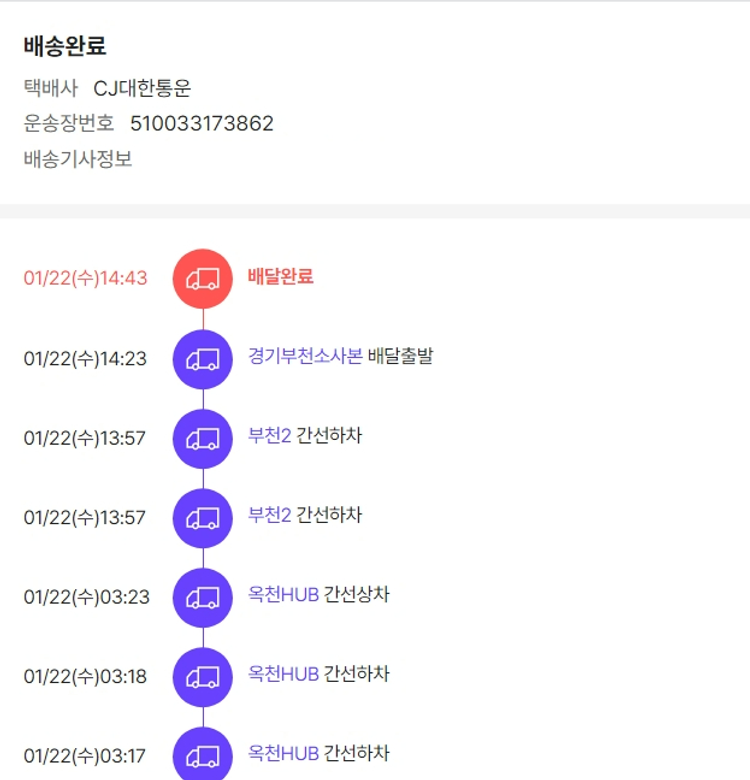Click the truck icon beside 경기부천소사본 배달출발
Viewport: 750px width, 780px height.
[203, 358]
